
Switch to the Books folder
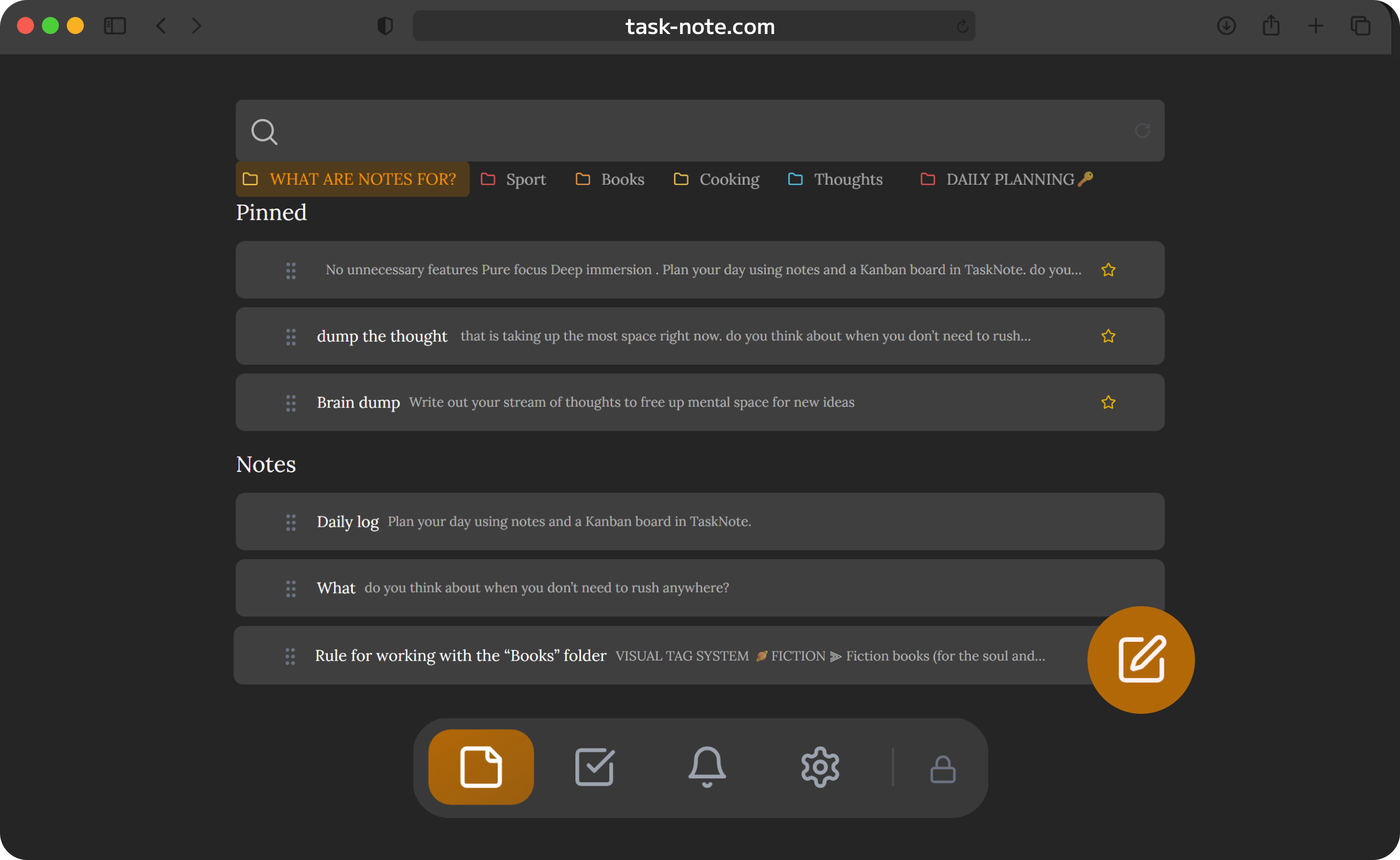coord(610,180)
